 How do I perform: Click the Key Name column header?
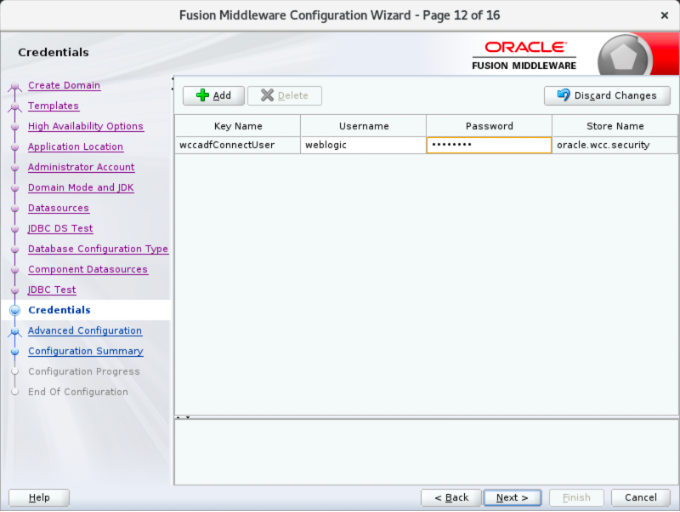(238, 126)
